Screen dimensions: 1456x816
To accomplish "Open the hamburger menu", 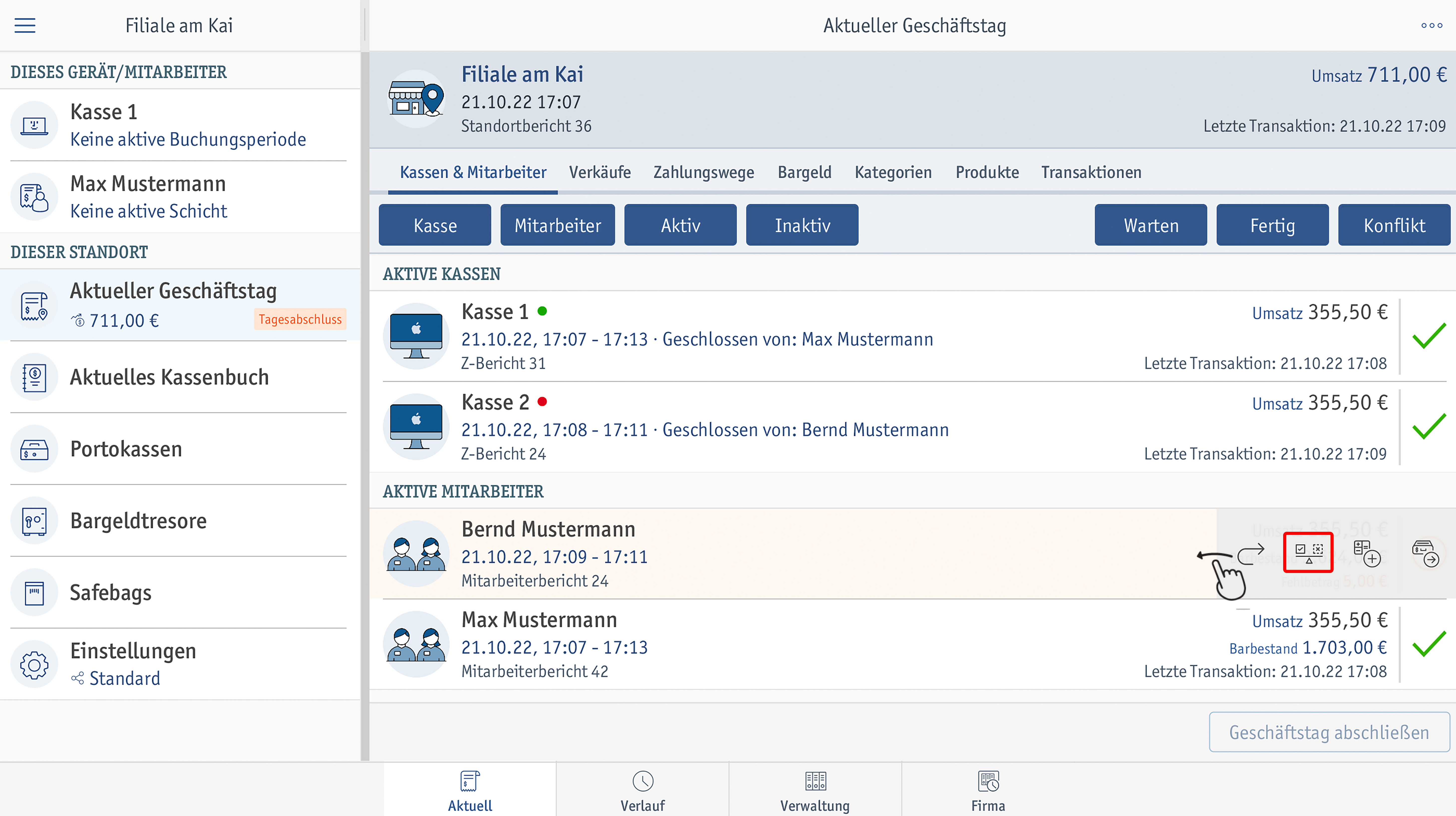I will 25,25.
